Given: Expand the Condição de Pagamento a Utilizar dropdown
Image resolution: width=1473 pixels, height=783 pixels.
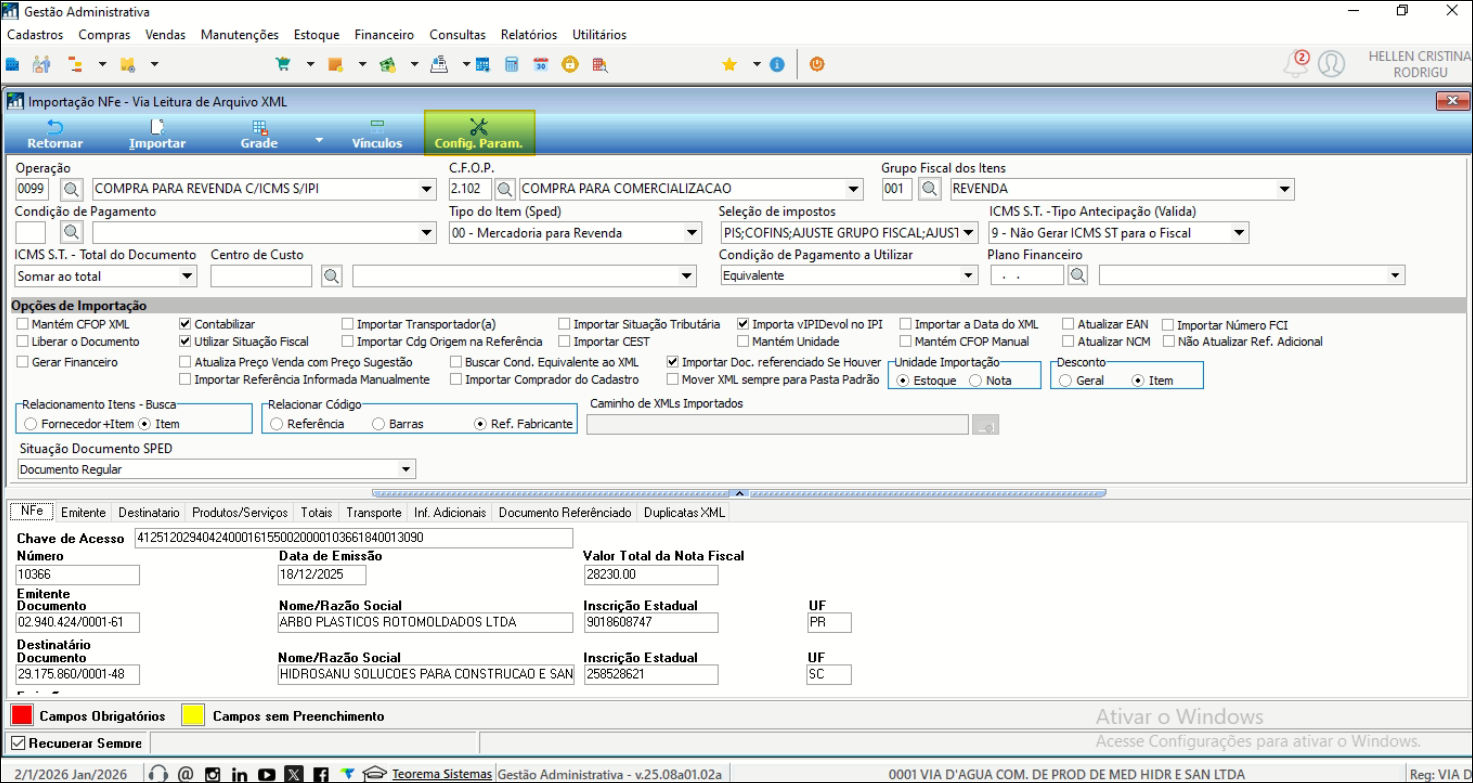Looking at the screenshot, I should tap(967, 276).
